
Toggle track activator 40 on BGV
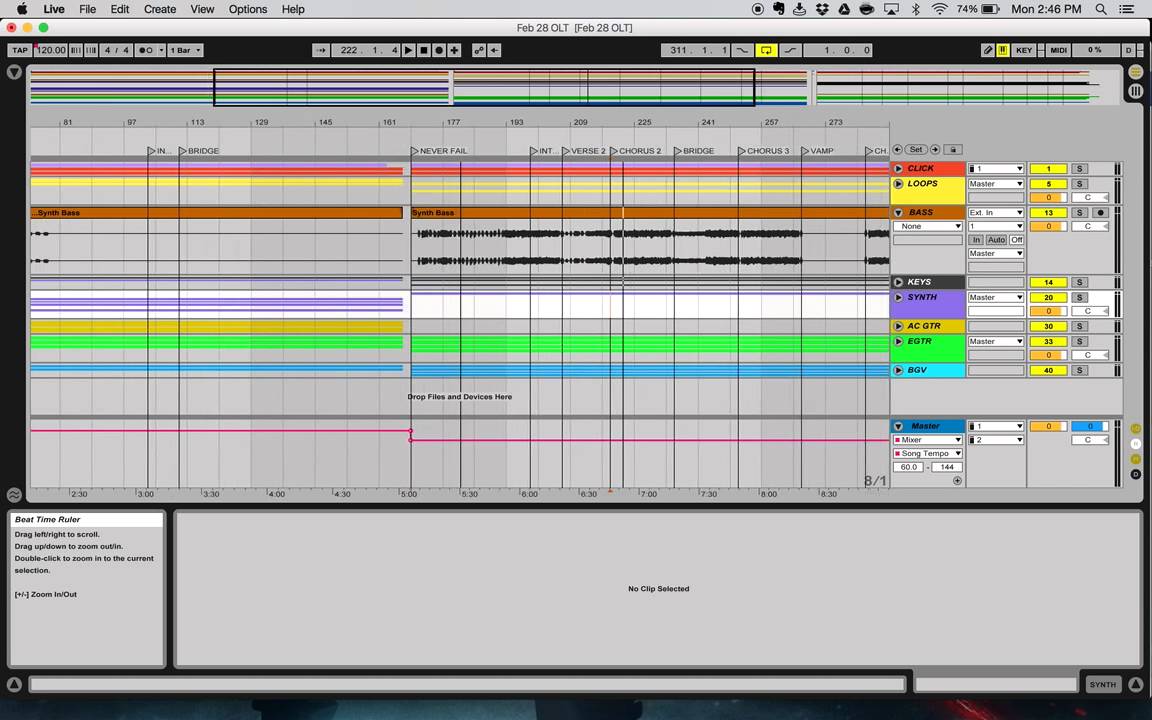[x=1048, y=370]
